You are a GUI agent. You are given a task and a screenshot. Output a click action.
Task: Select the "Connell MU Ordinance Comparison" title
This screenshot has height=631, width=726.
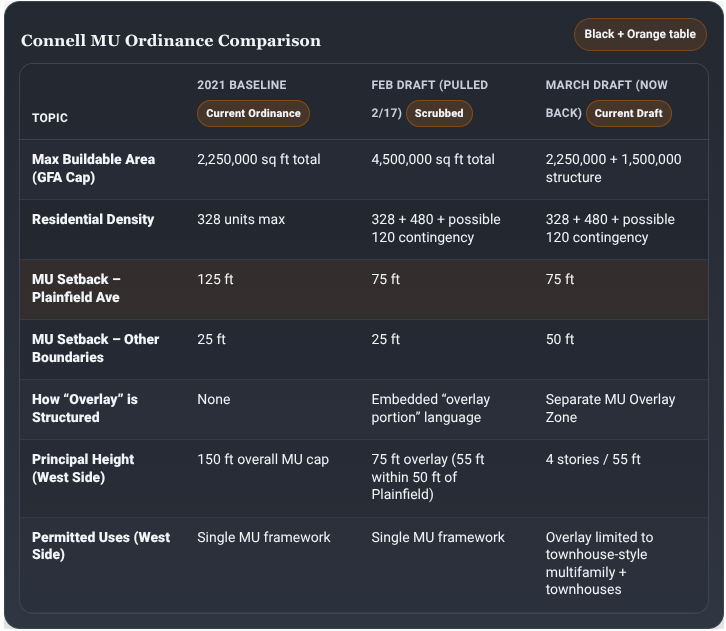[x=171, y=41]
